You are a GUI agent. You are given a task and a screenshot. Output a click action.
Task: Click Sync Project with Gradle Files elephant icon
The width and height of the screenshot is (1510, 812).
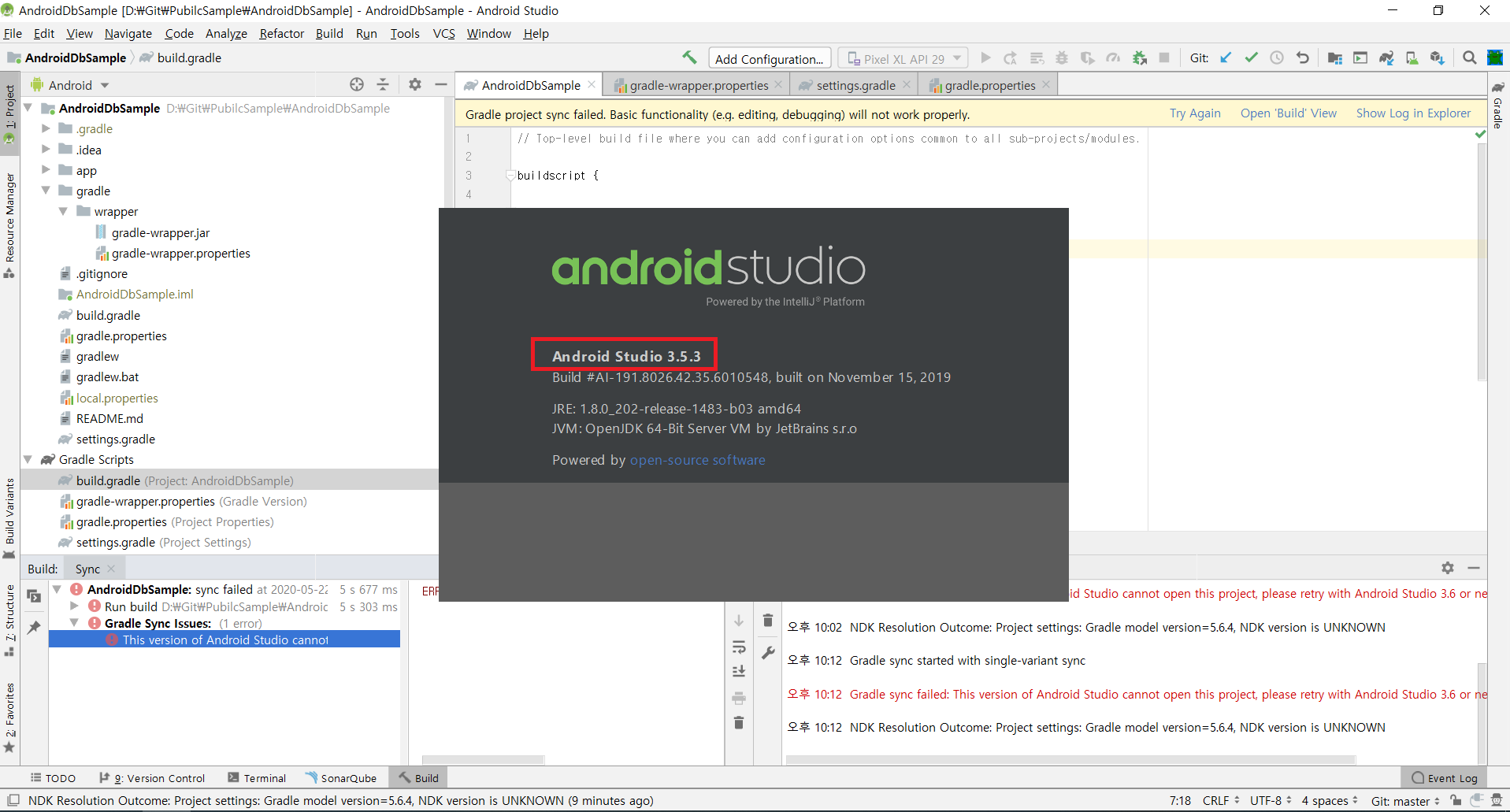(1386, 58)
